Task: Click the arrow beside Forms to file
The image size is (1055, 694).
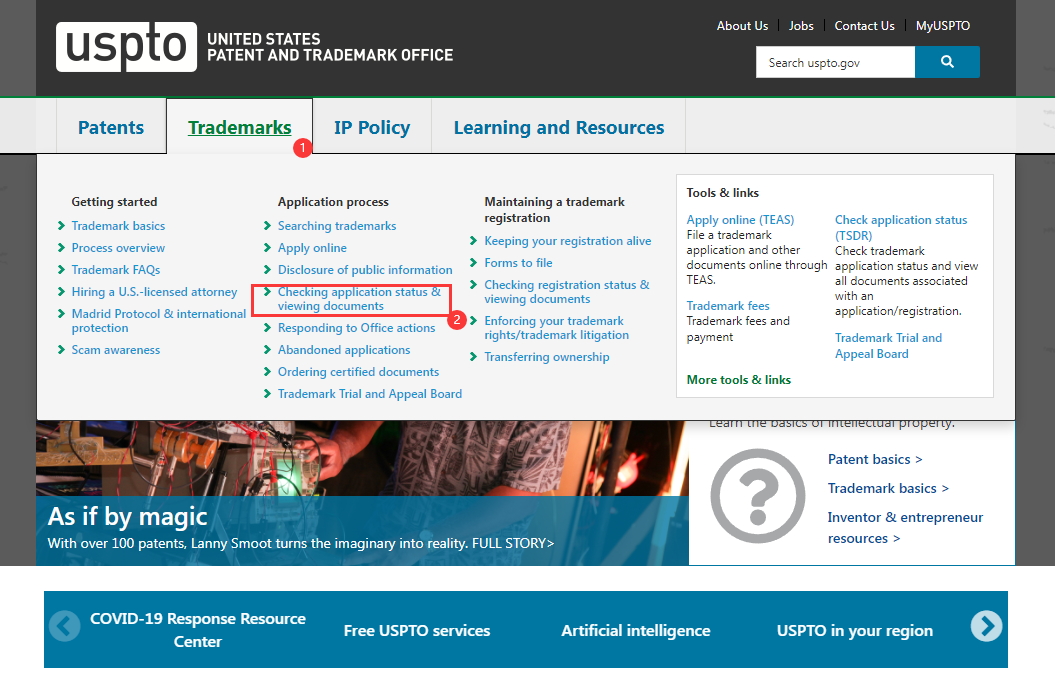Action: 474,263
